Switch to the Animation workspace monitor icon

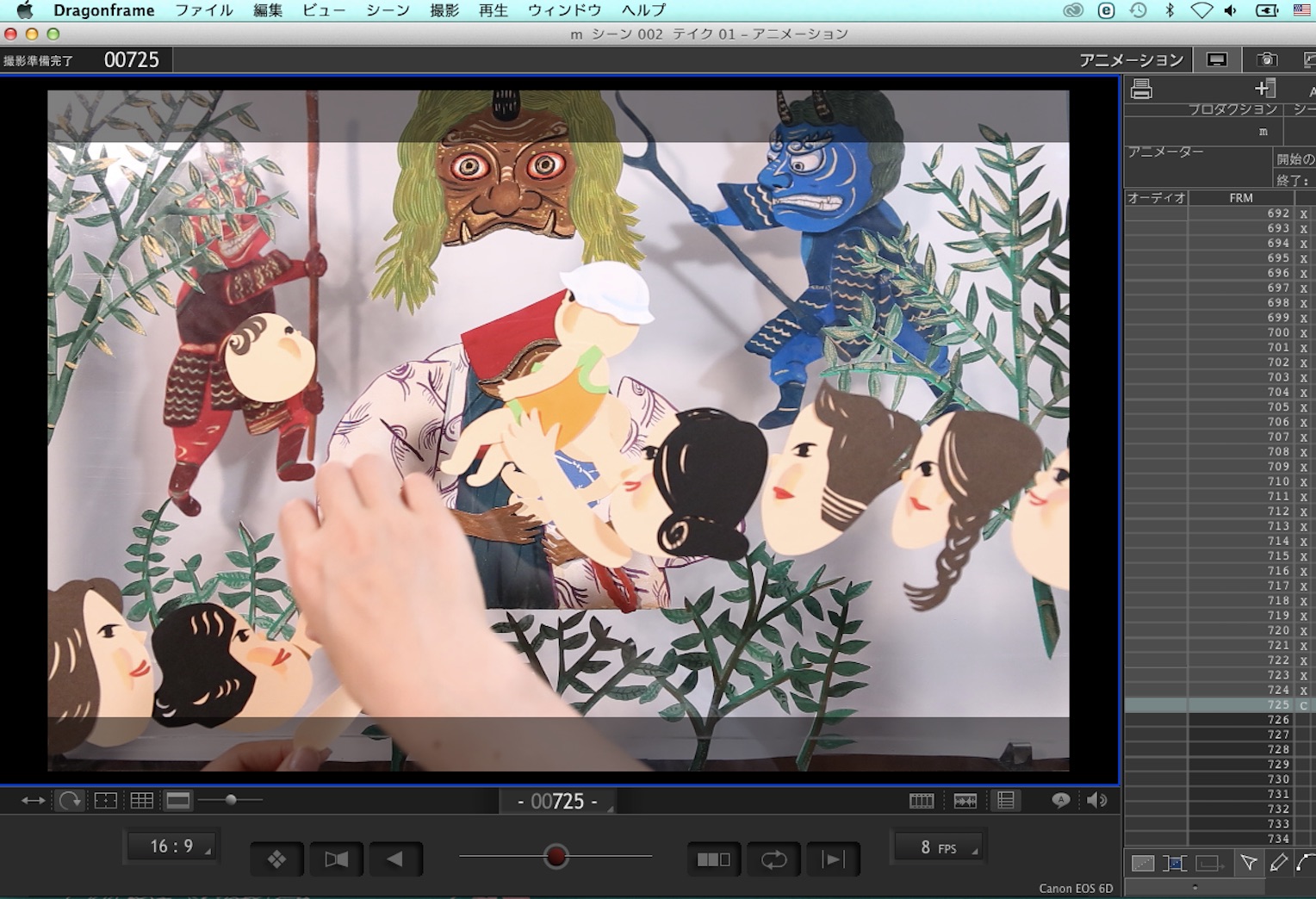point(1217,59)
